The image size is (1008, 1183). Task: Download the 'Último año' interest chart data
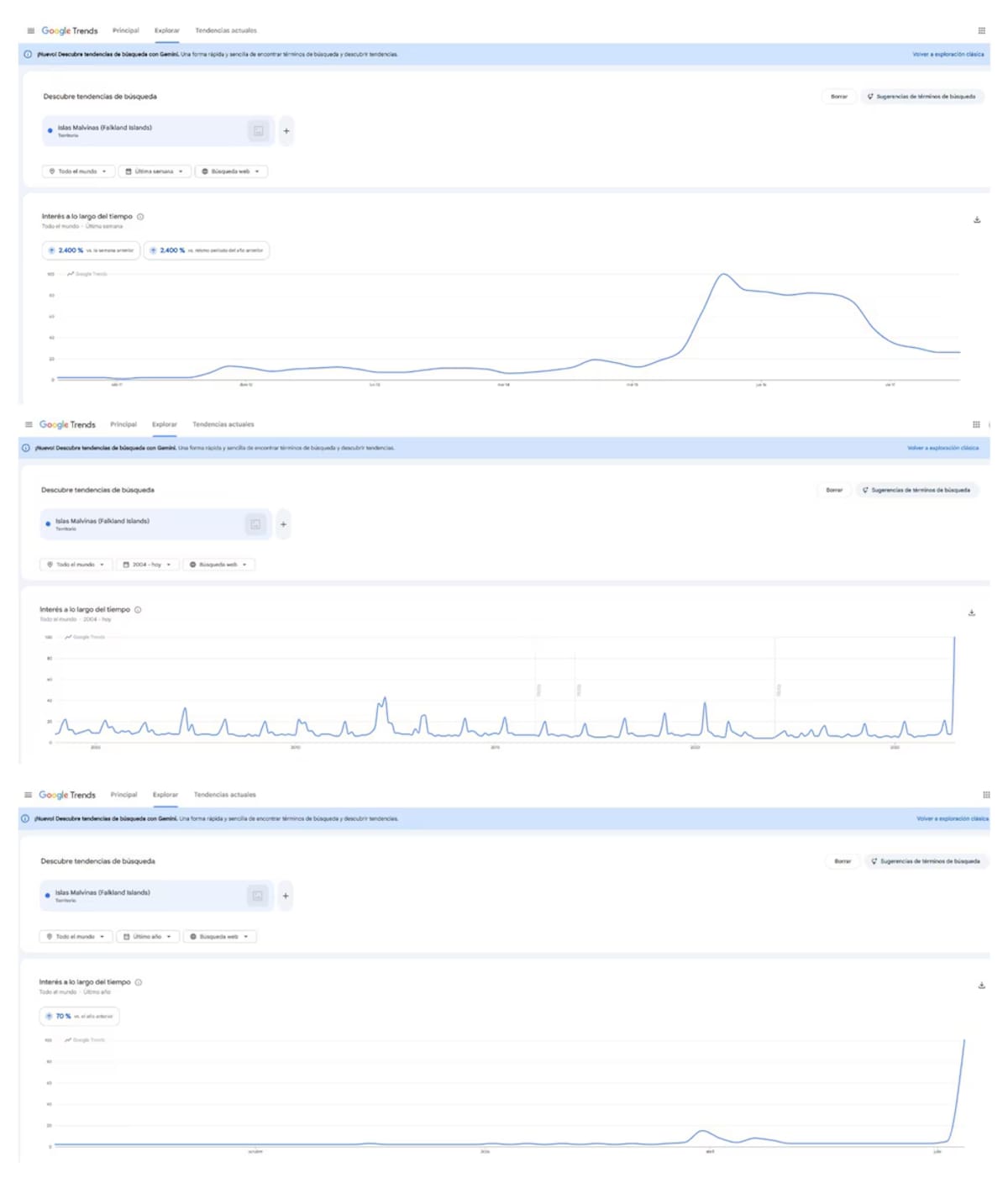(x=981, y=985)
